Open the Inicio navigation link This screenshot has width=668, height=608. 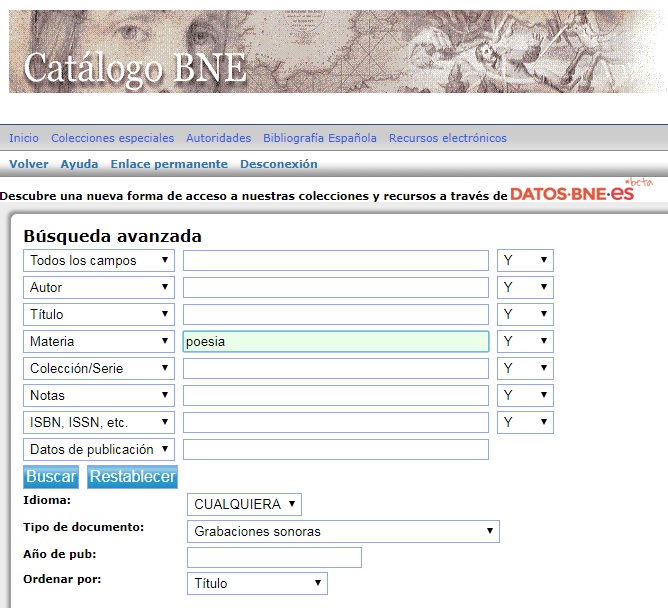[x=24, y=138]
